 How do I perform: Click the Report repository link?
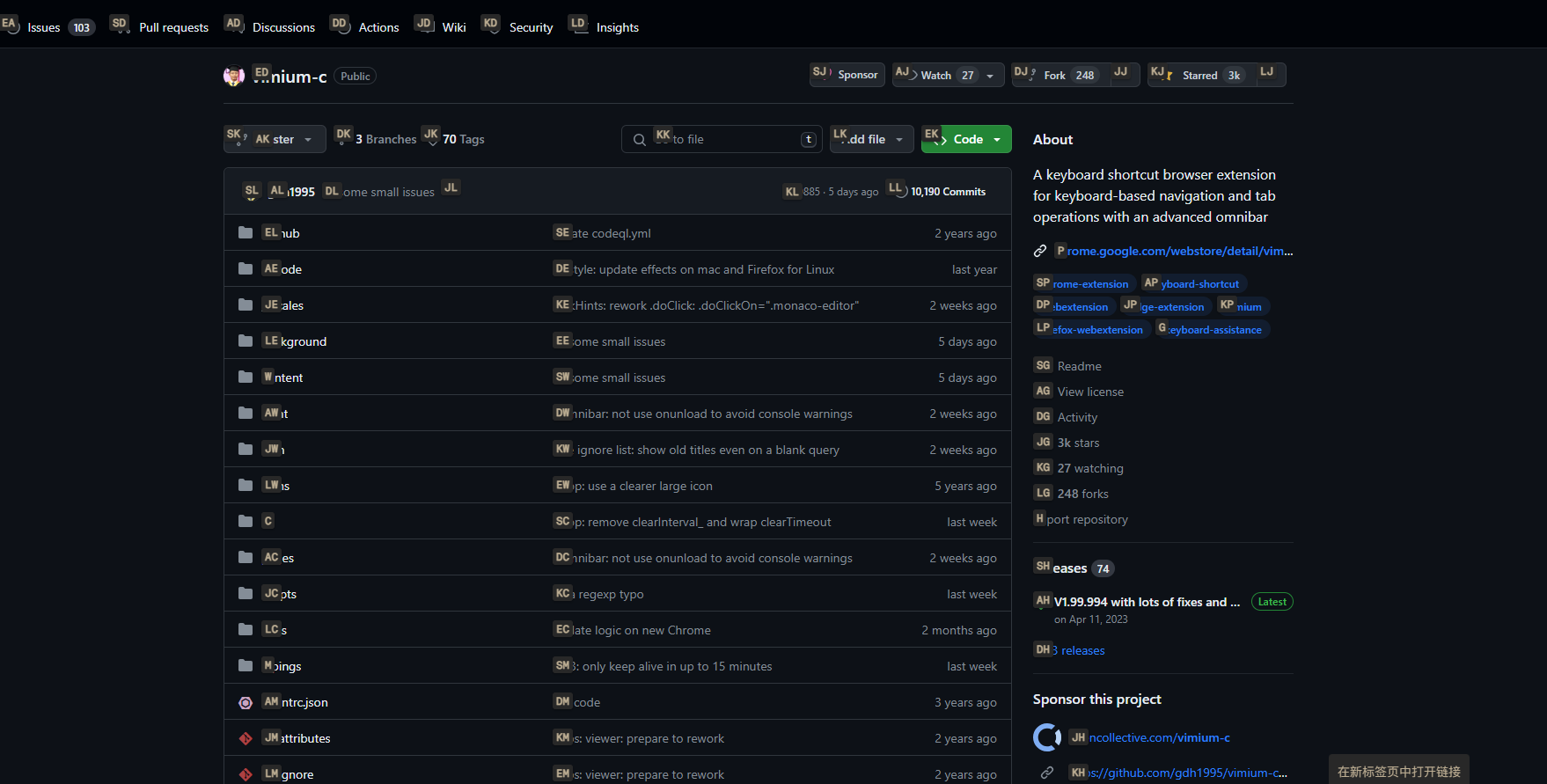coord(1081,519)
